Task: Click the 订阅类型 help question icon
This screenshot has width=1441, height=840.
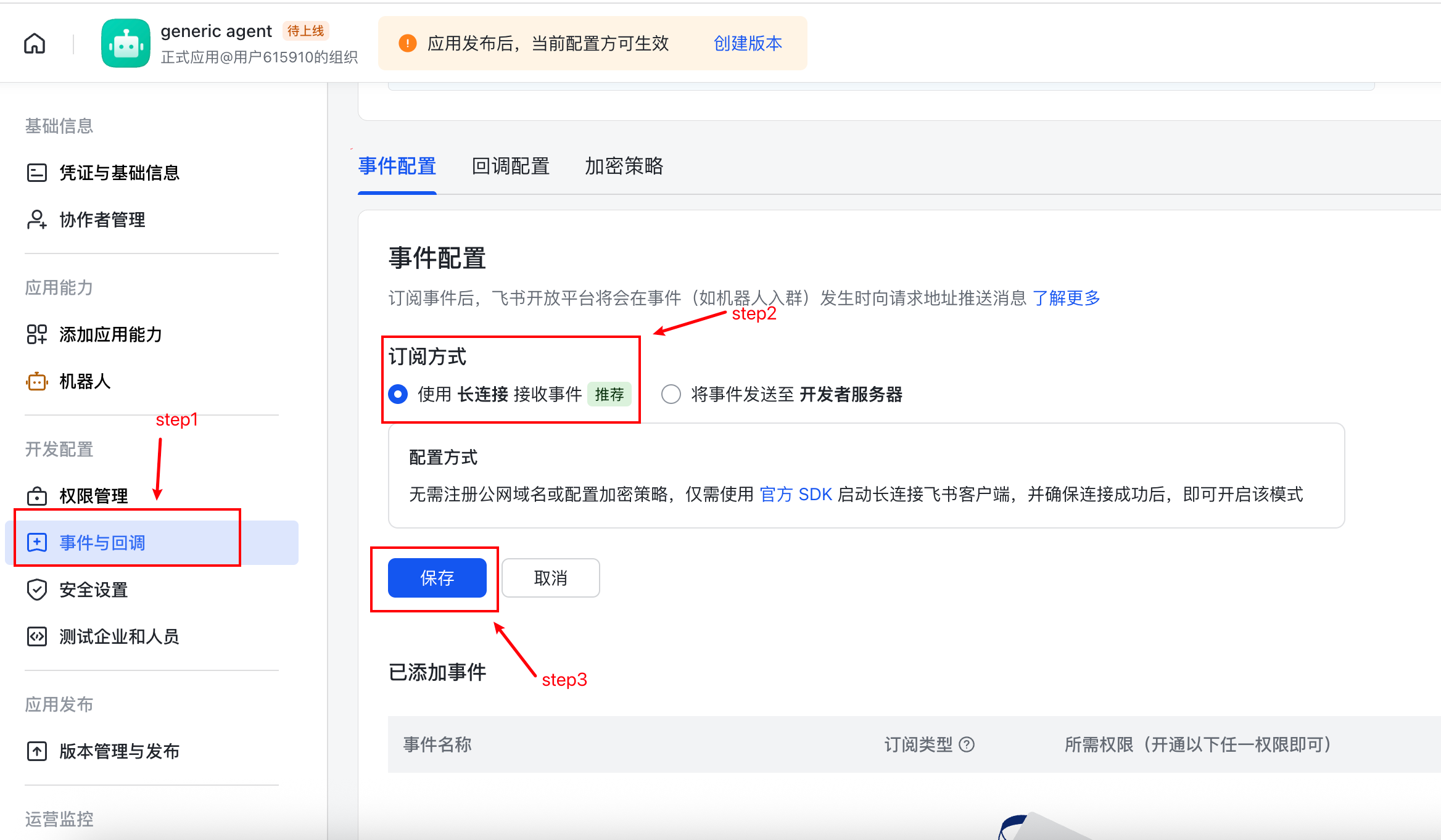Action: tap(967, 744)
